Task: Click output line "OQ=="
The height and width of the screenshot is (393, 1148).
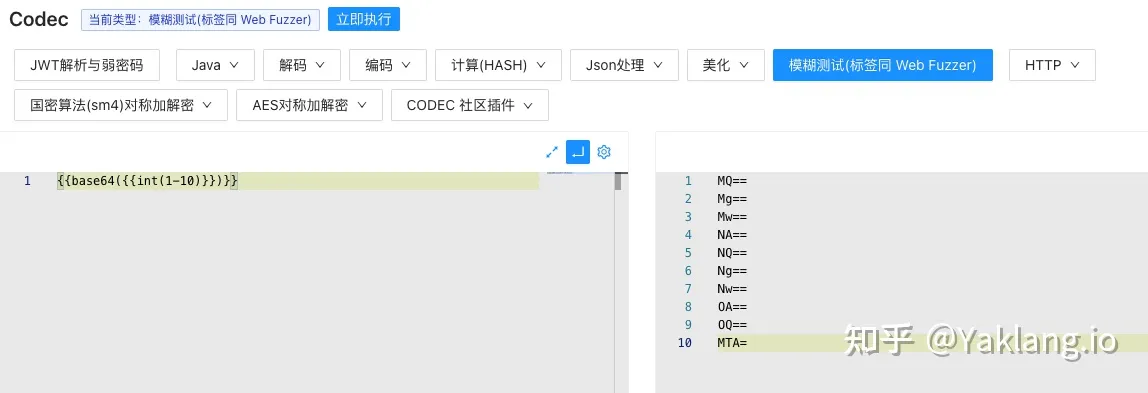Action: (732, 324)
